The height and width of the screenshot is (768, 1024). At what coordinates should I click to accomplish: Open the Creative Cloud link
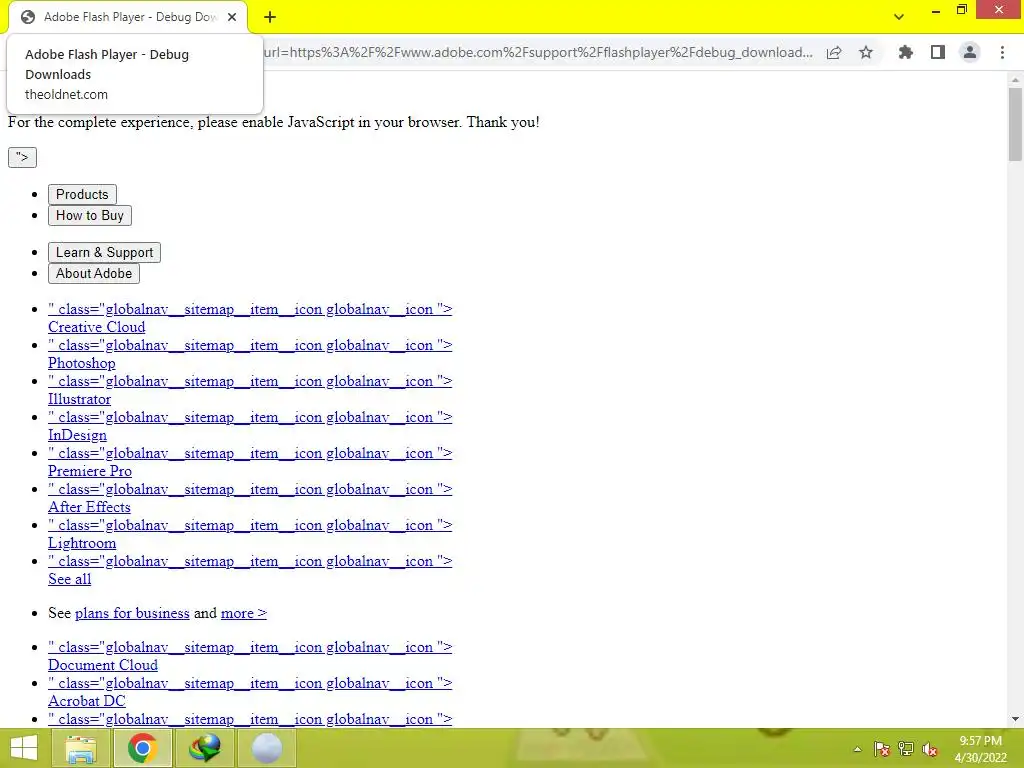97,327
